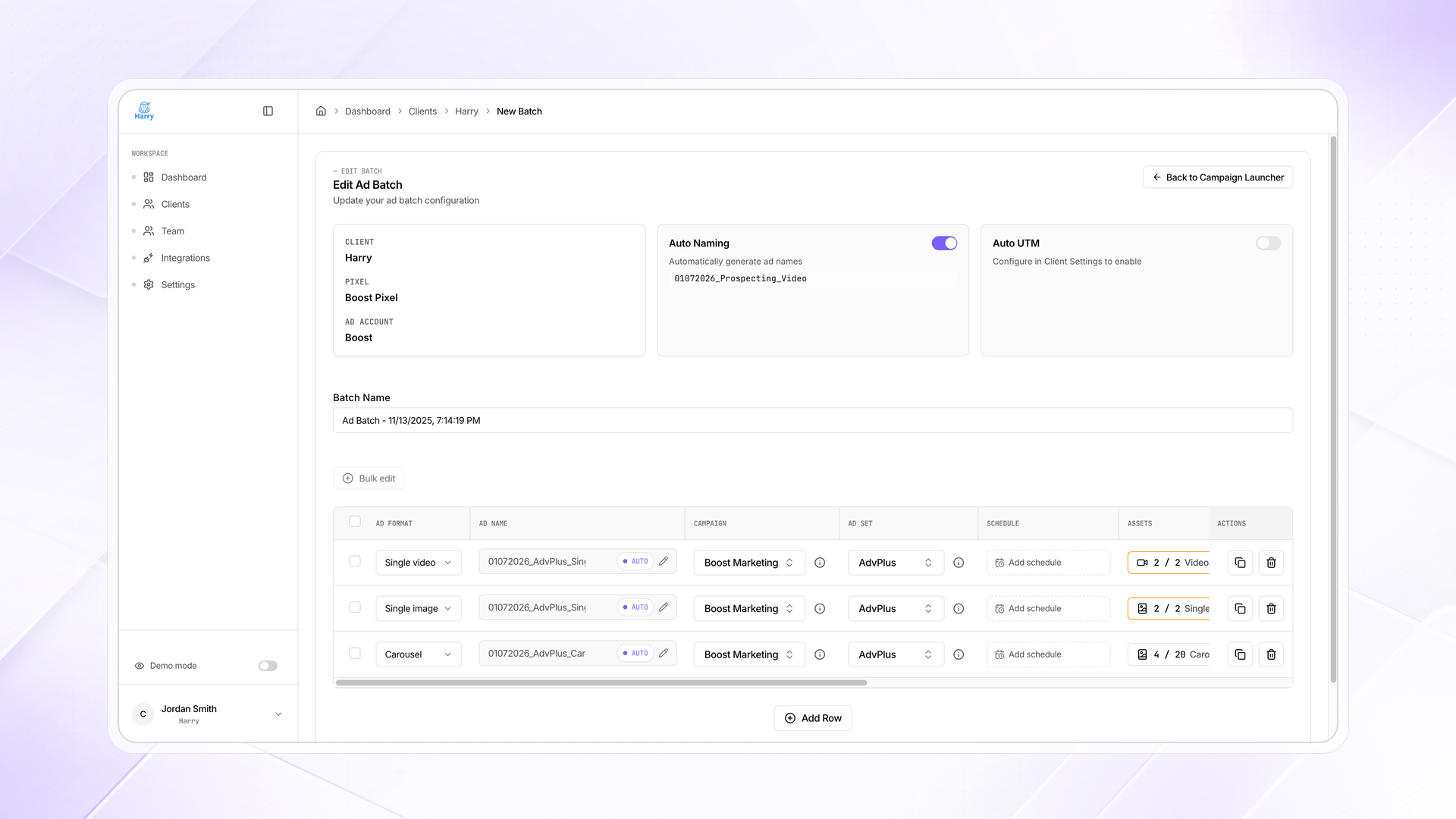Image resolution: width=1456 pixels, height=819 pixels.
Task: Toggle Demo mode switch
Action: tap(268, 666)
